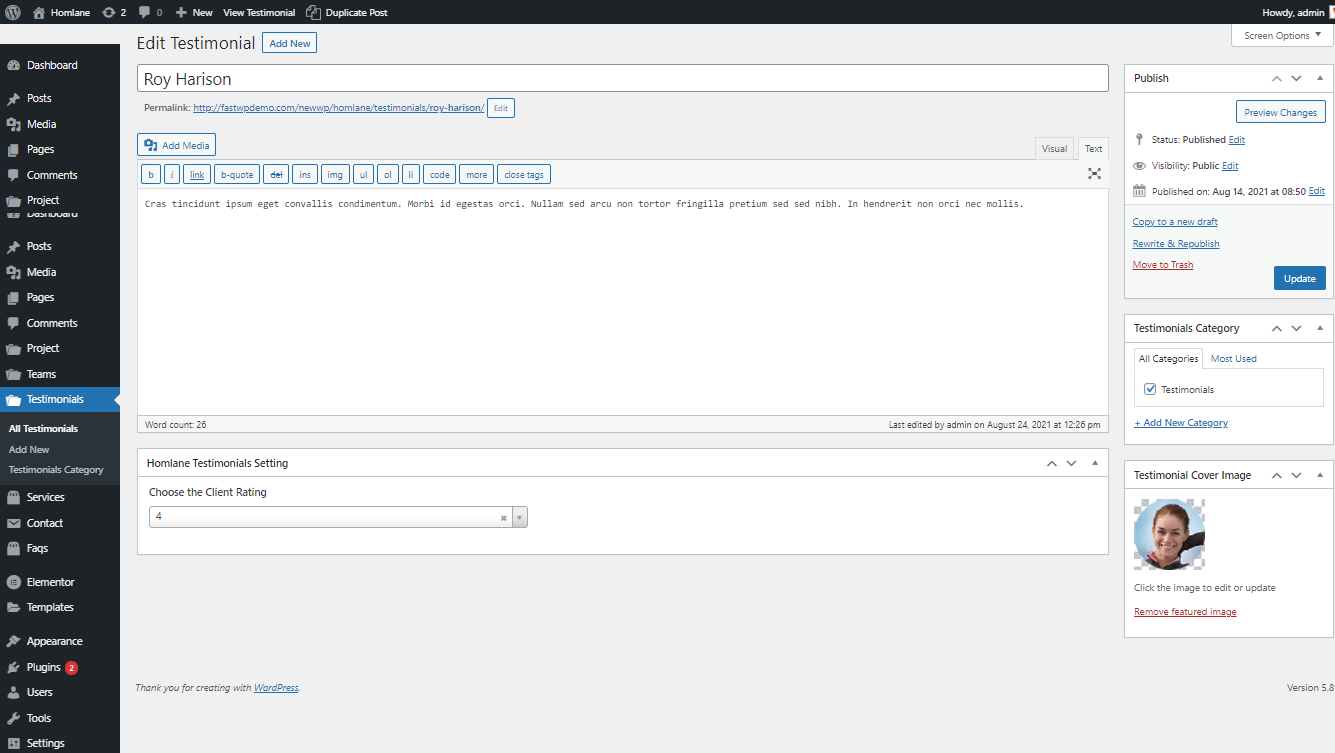Click the Add Media button

(177, 145)
